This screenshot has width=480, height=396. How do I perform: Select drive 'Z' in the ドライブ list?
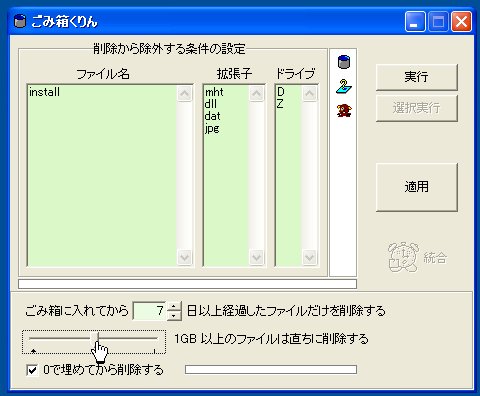pos(280,104)
